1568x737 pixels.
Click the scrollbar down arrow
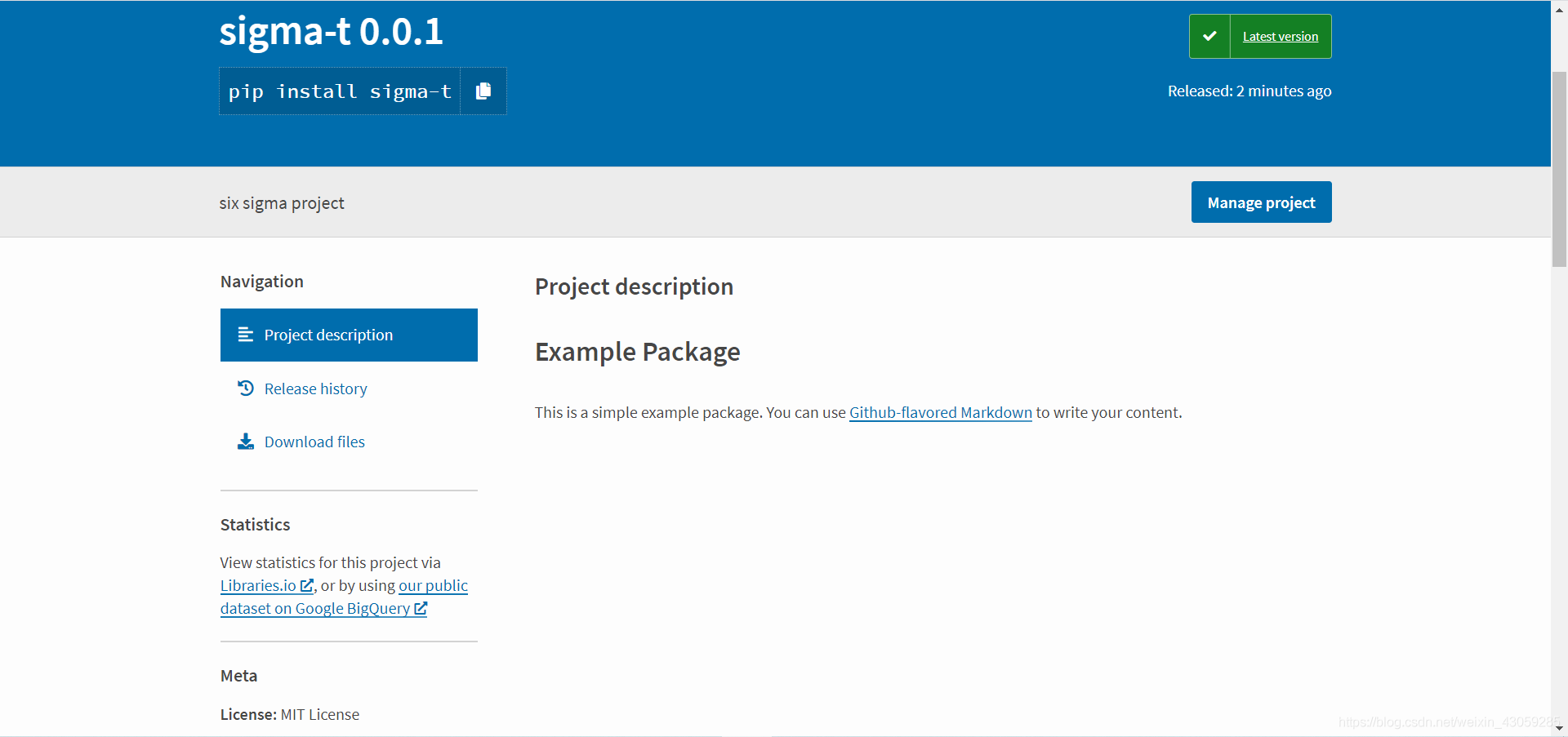[x=1559, y=728]
